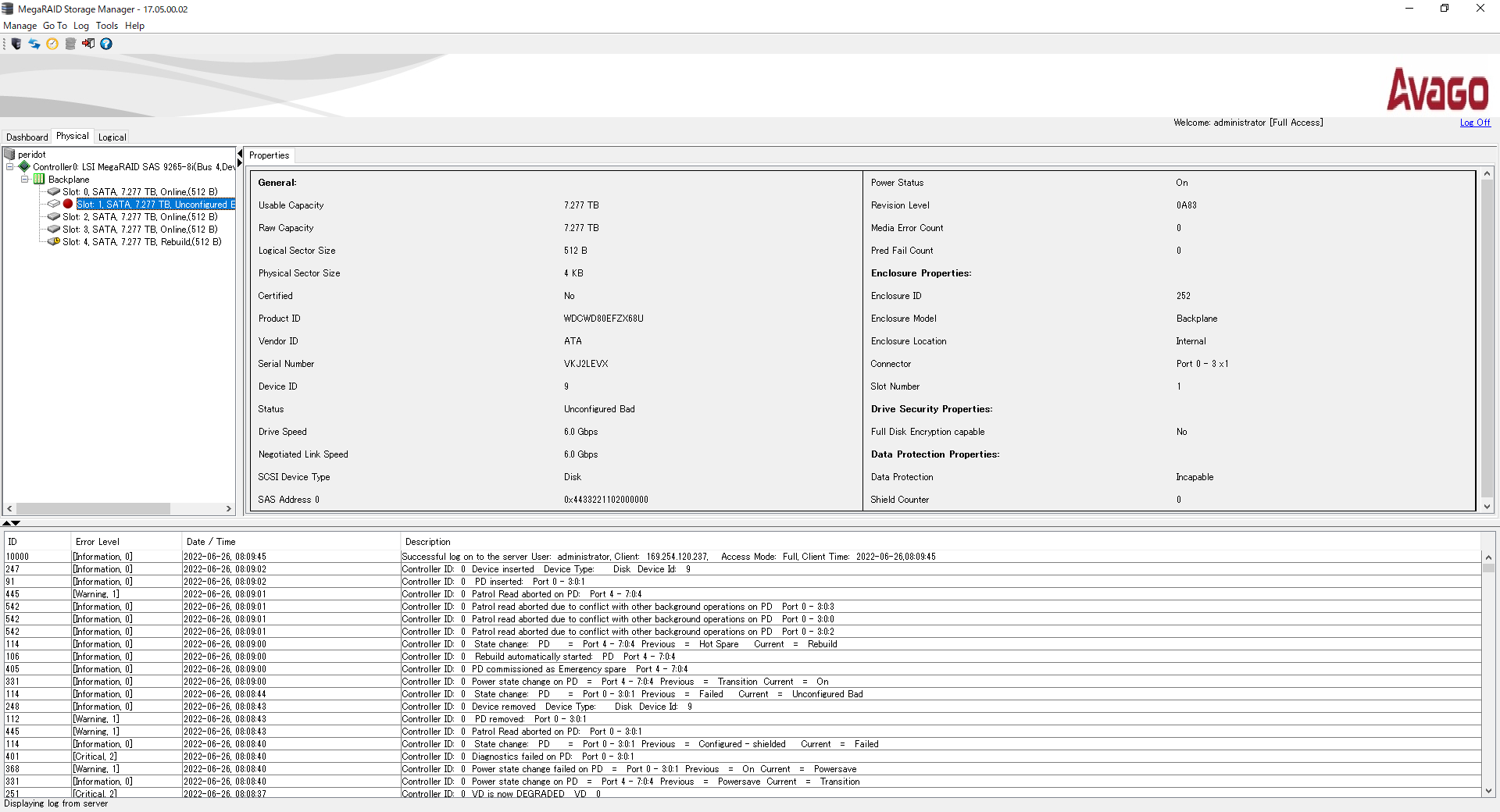Click the Slot 4 rebuilding drive icon
The width and height of the screenshot is (1500, 812).
point(54,241)
